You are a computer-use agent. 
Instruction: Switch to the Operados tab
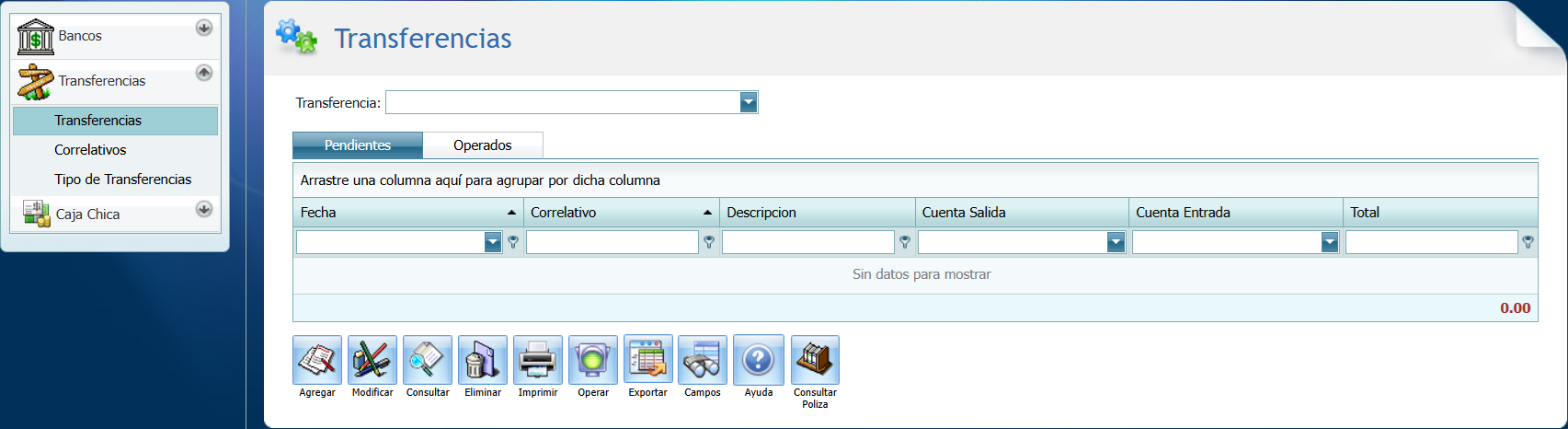click(x=483, y=145)
